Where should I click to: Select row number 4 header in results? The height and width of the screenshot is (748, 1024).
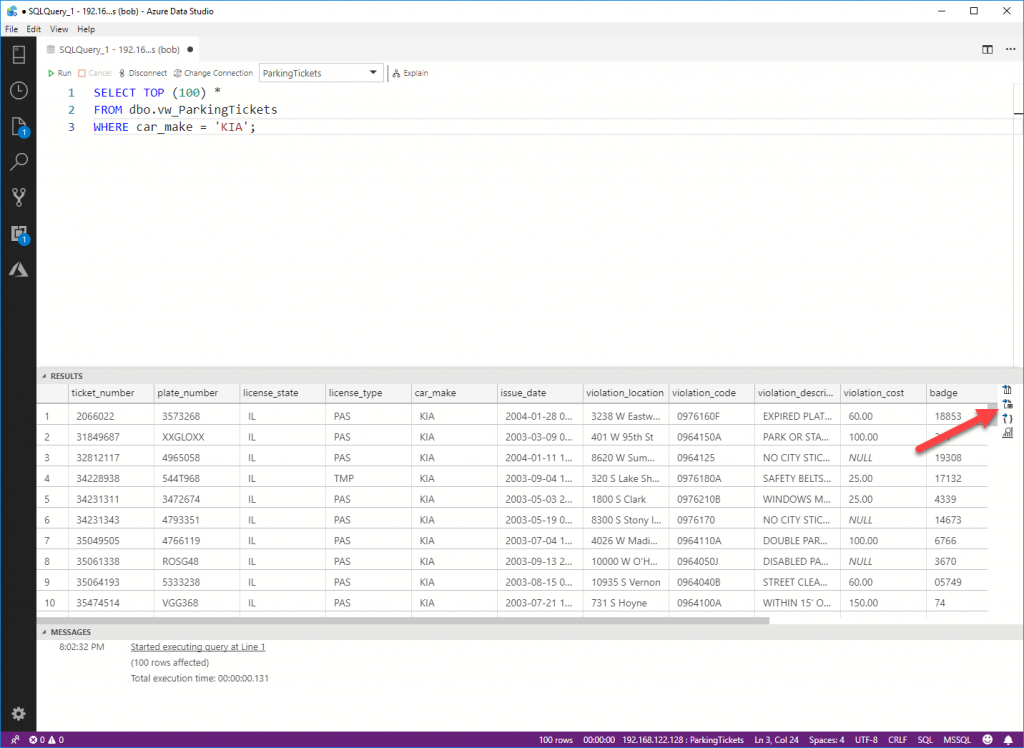click(x=53, y=478)
